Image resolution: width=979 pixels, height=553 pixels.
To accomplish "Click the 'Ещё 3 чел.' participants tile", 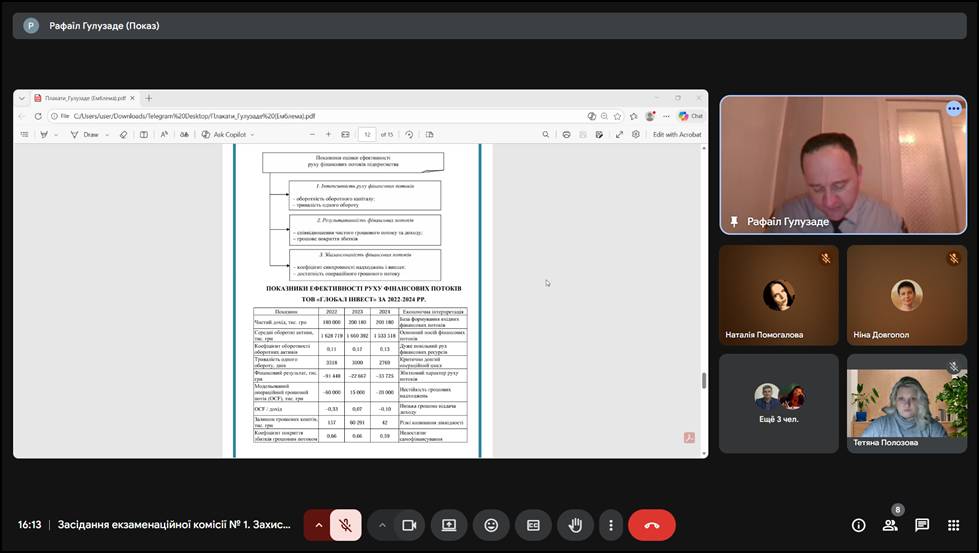I will [x=779, y=403].
